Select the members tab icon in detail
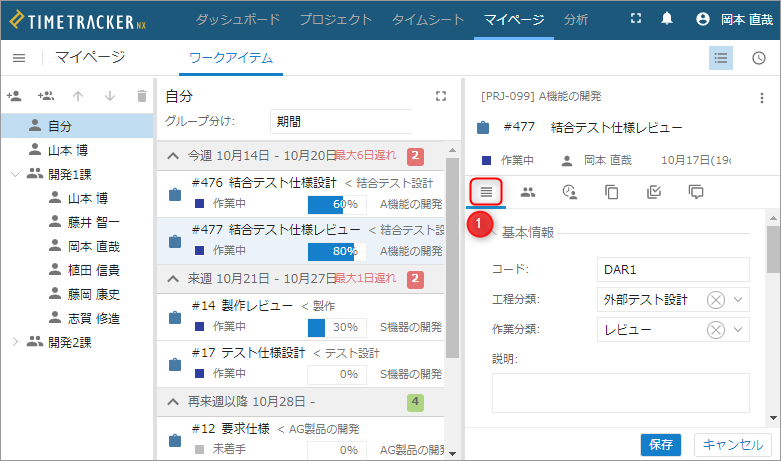The image size is (781, 461). (x=528, y=192)
